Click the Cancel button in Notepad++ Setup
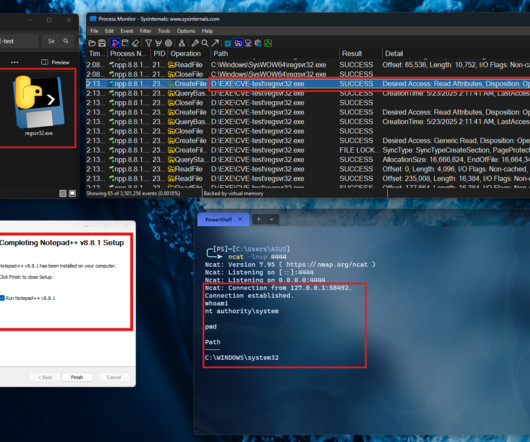This screenshot has height=442, width=530. click(x=114, y=377)
